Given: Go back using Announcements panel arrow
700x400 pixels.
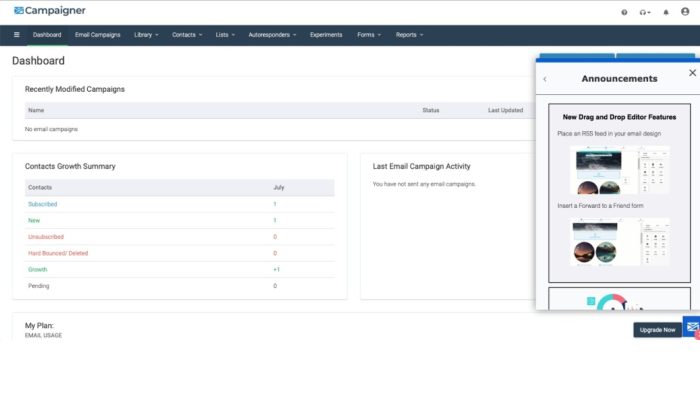Looking at the screenshot, I should point(545,79).
